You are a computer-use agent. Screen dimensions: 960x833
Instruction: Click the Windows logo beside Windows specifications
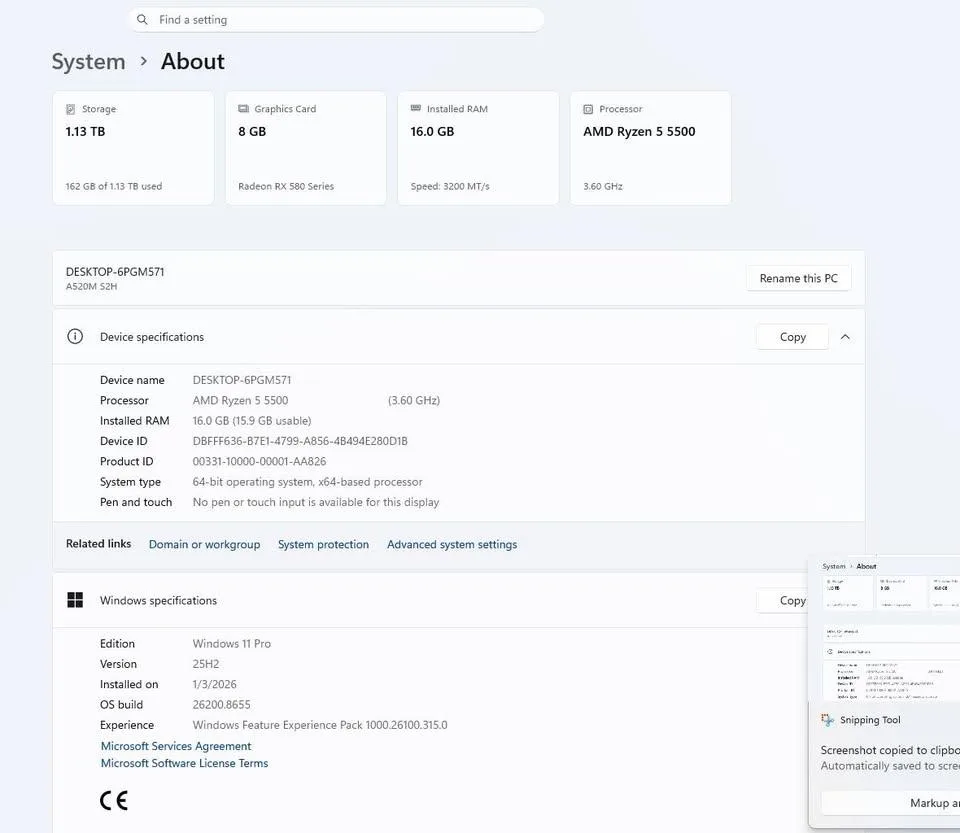pyautogui.click(x=75, y=600)
